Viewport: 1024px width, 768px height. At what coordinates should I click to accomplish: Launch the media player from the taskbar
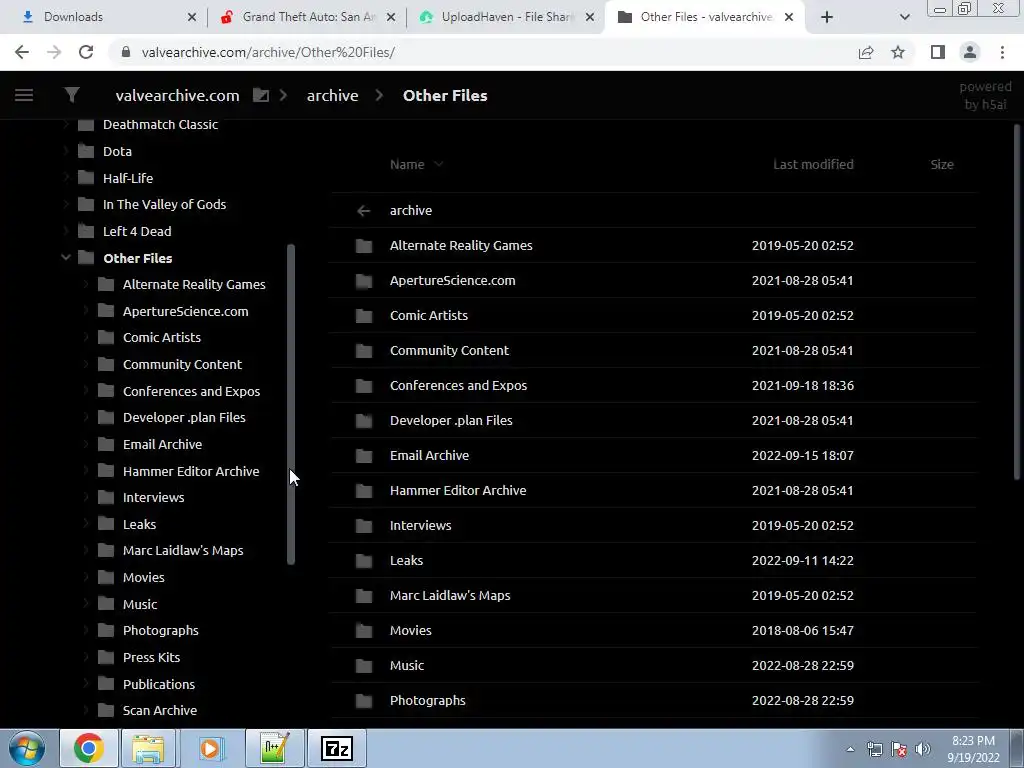(x=211, y=748)
